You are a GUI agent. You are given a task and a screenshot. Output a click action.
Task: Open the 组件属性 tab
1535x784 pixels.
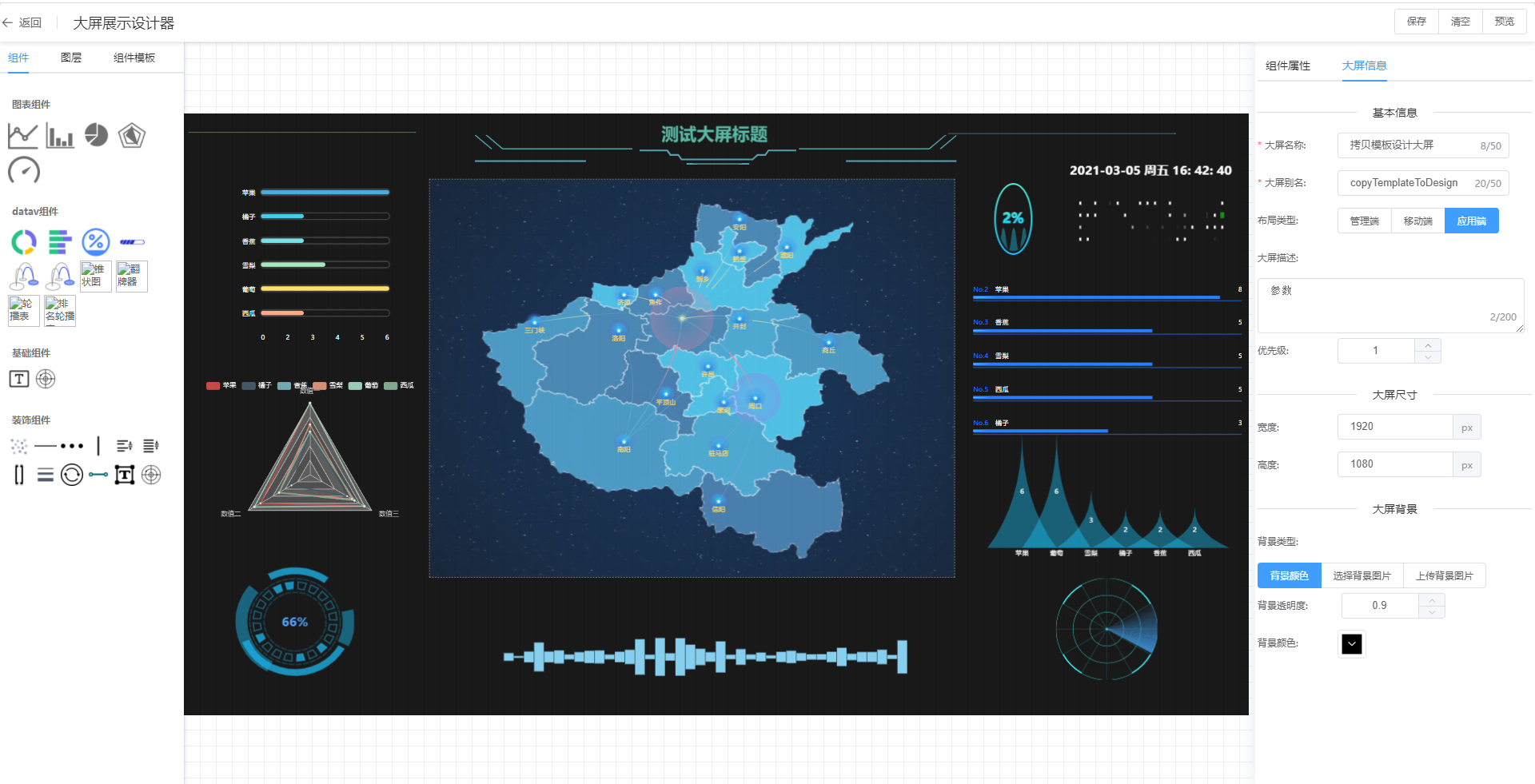[x=1288, y=66]
